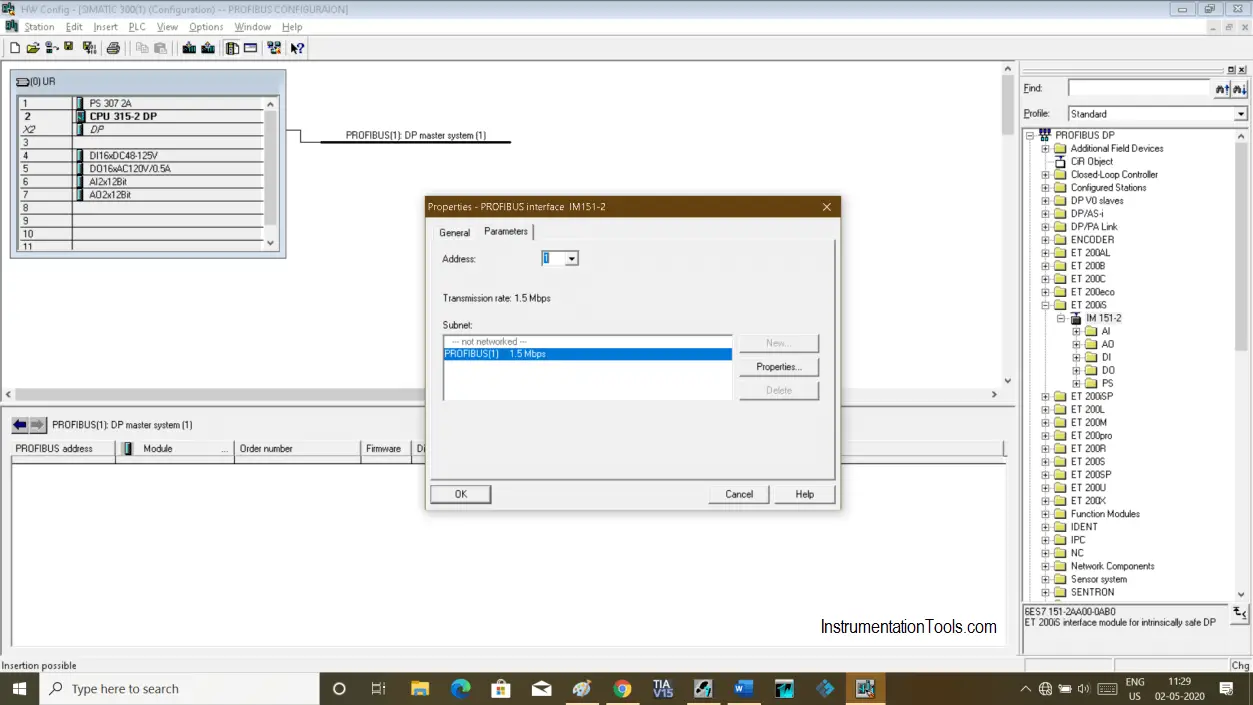Click the New station toolbar icon
The height and width of the screenshot is (705, 1253).
[x=15, y=47]
